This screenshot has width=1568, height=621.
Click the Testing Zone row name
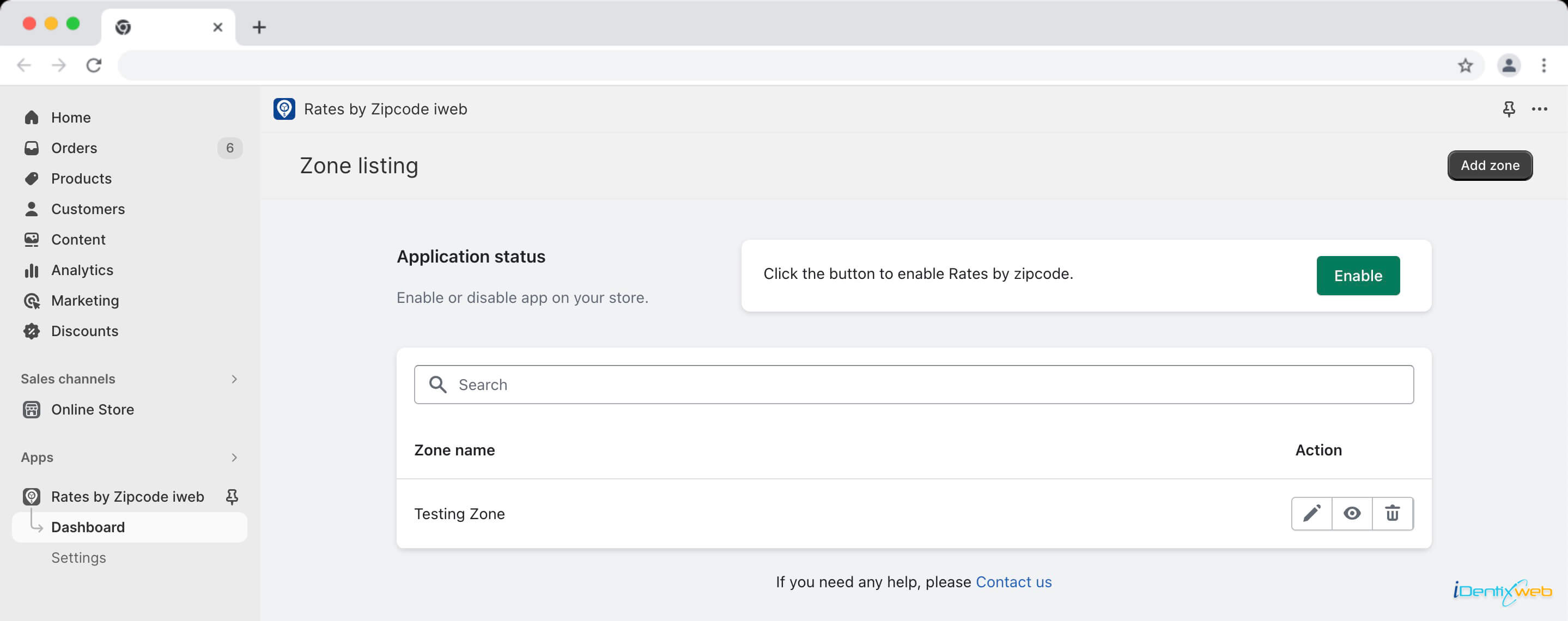(460, 514)
